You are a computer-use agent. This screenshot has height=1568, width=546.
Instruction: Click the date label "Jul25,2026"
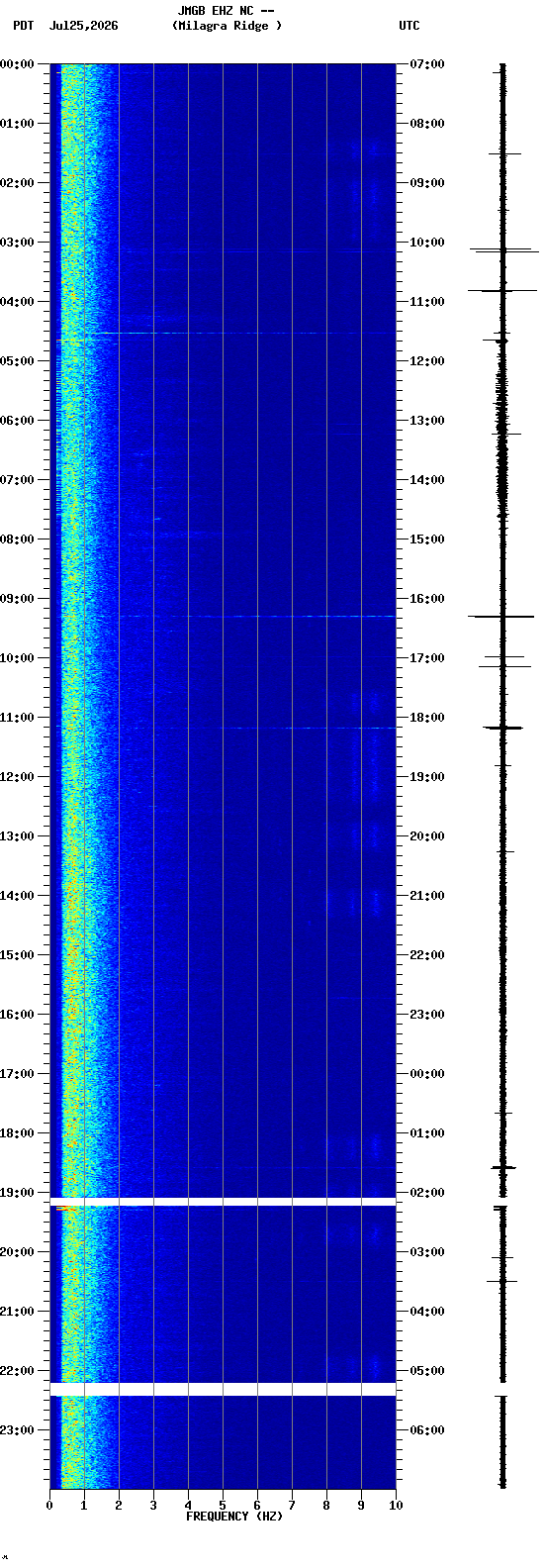point(83,26)
